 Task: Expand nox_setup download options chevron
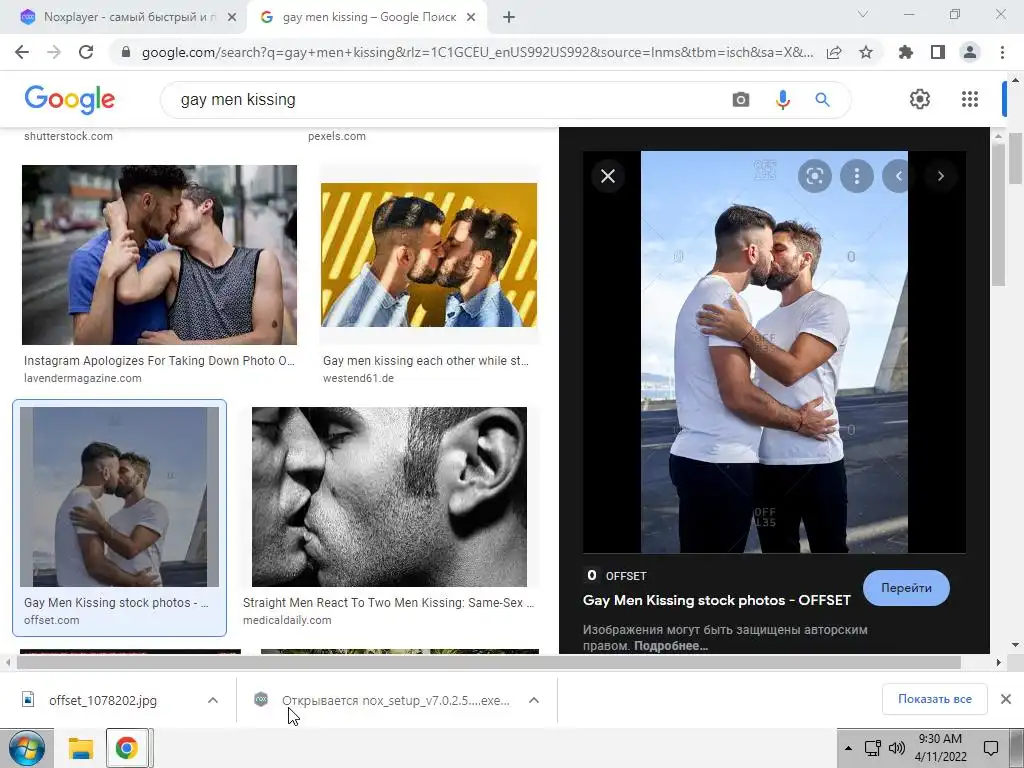click(x=534, y=700)
